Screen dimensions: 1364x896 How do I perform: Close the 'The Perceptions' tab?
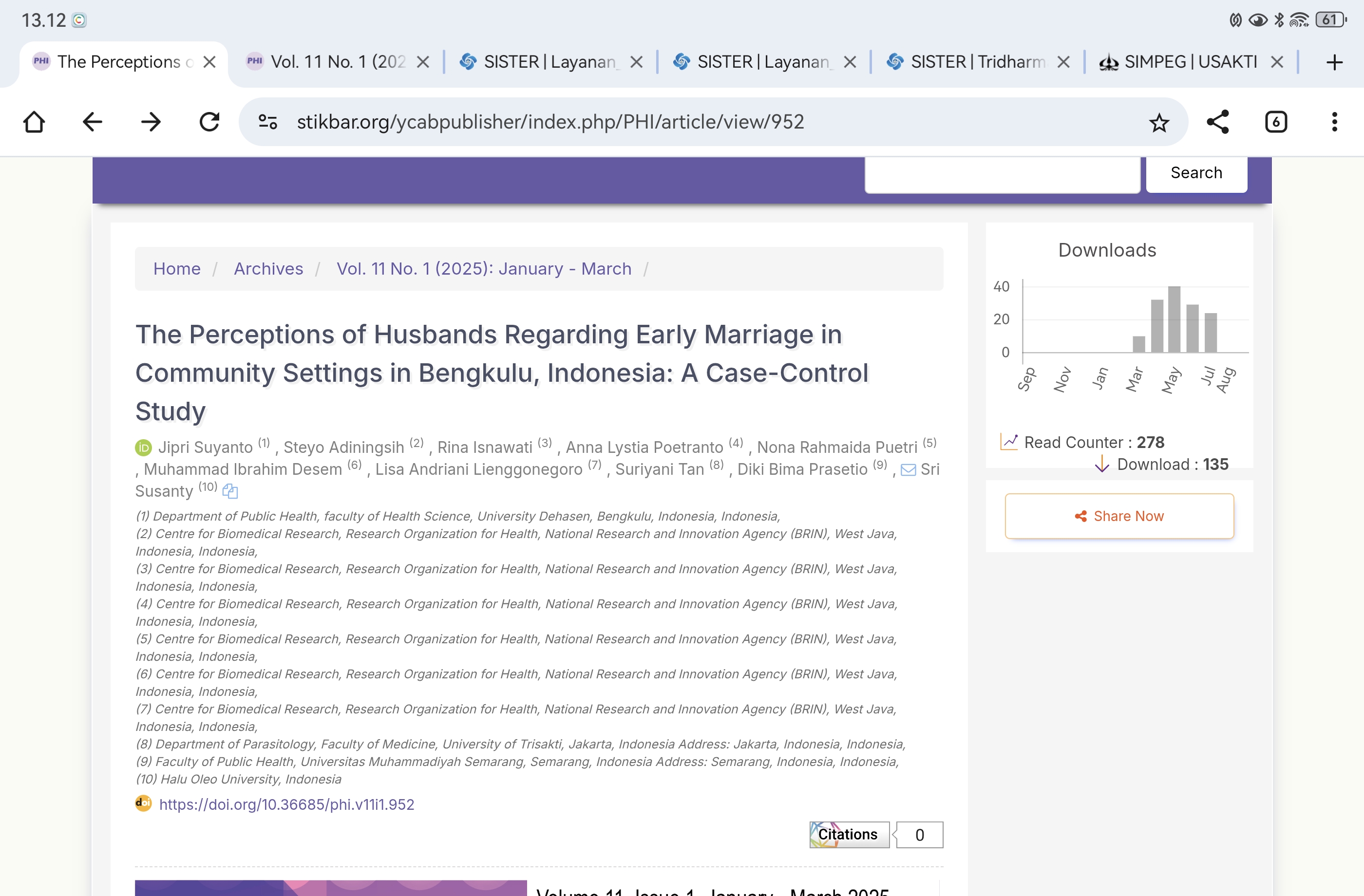[x=210, y=62]
